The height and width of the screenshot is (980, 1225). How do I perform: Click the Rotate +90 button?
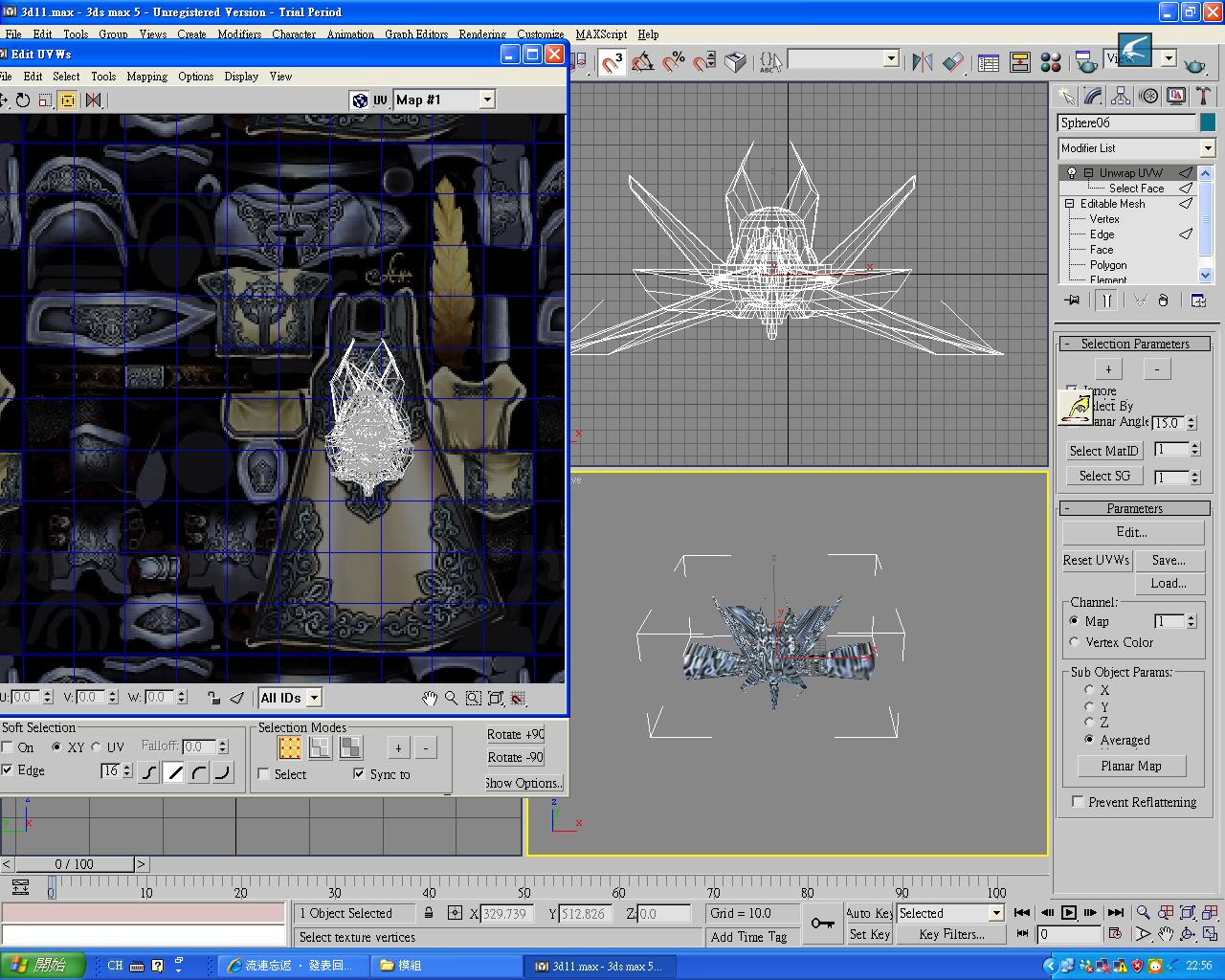[x=515, y=734]
